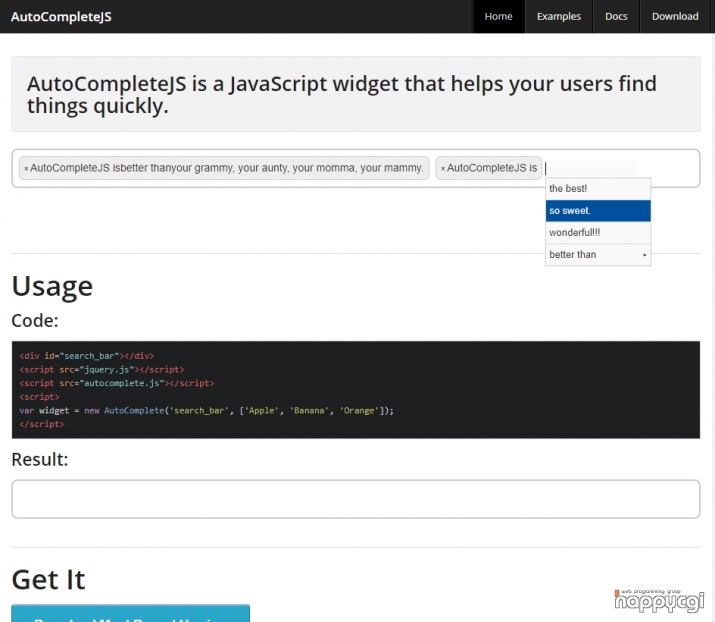The width and height of the screenshot is (715, 622).
Task: Choose the highlighted 'so sweet.' suggestion
Action: tap(598, 211)
